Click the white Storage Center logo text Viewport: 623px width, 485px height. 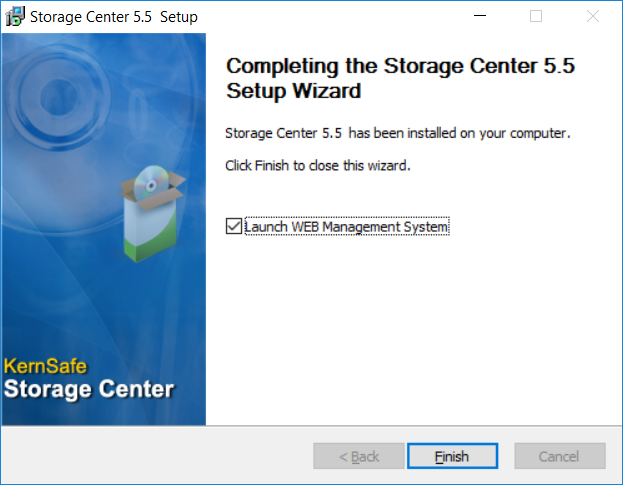(89, 389)
